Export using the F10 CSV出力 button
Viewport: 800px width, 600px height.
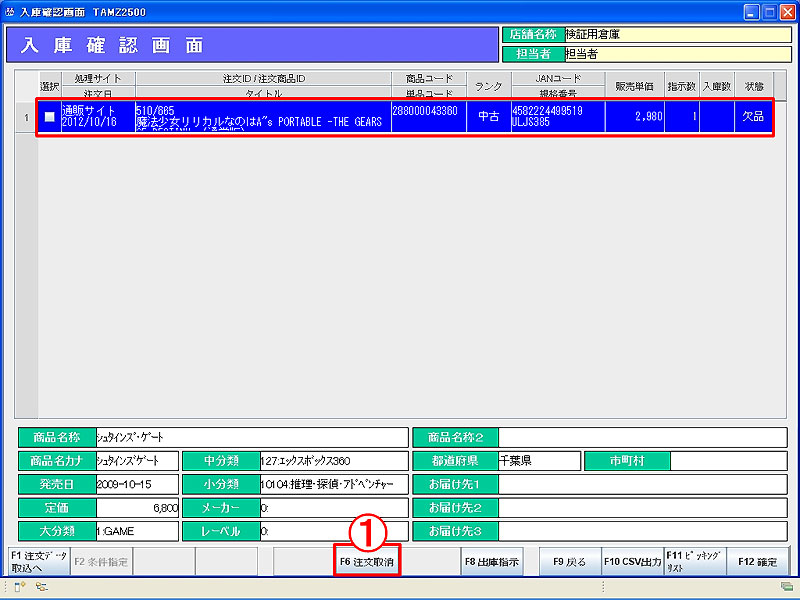tap(632, 562)
